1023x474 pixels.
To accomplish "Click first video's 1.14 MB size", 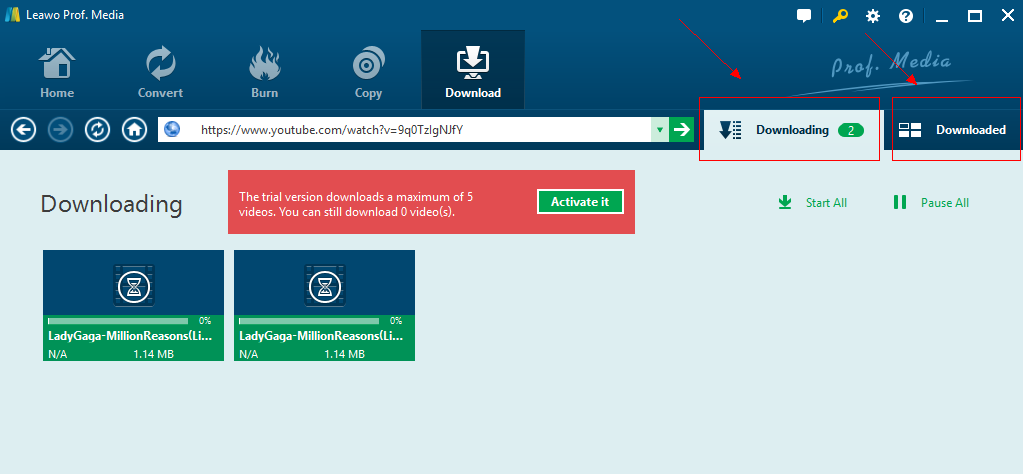I will pyautogui.click(x=153, y=354).
